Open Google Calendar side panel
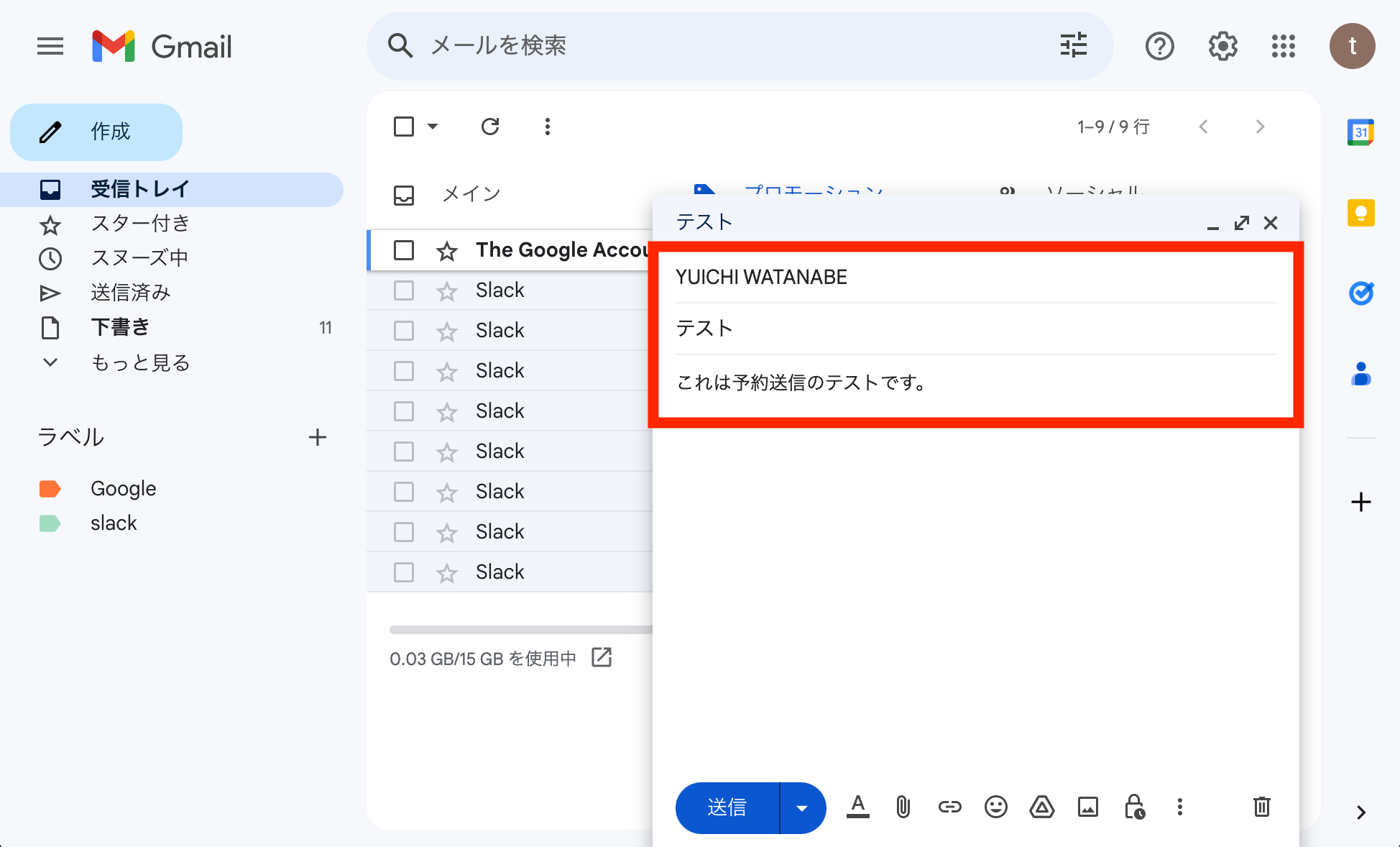The width and height of the screenshot is (1400, 847). [1360, 132]
